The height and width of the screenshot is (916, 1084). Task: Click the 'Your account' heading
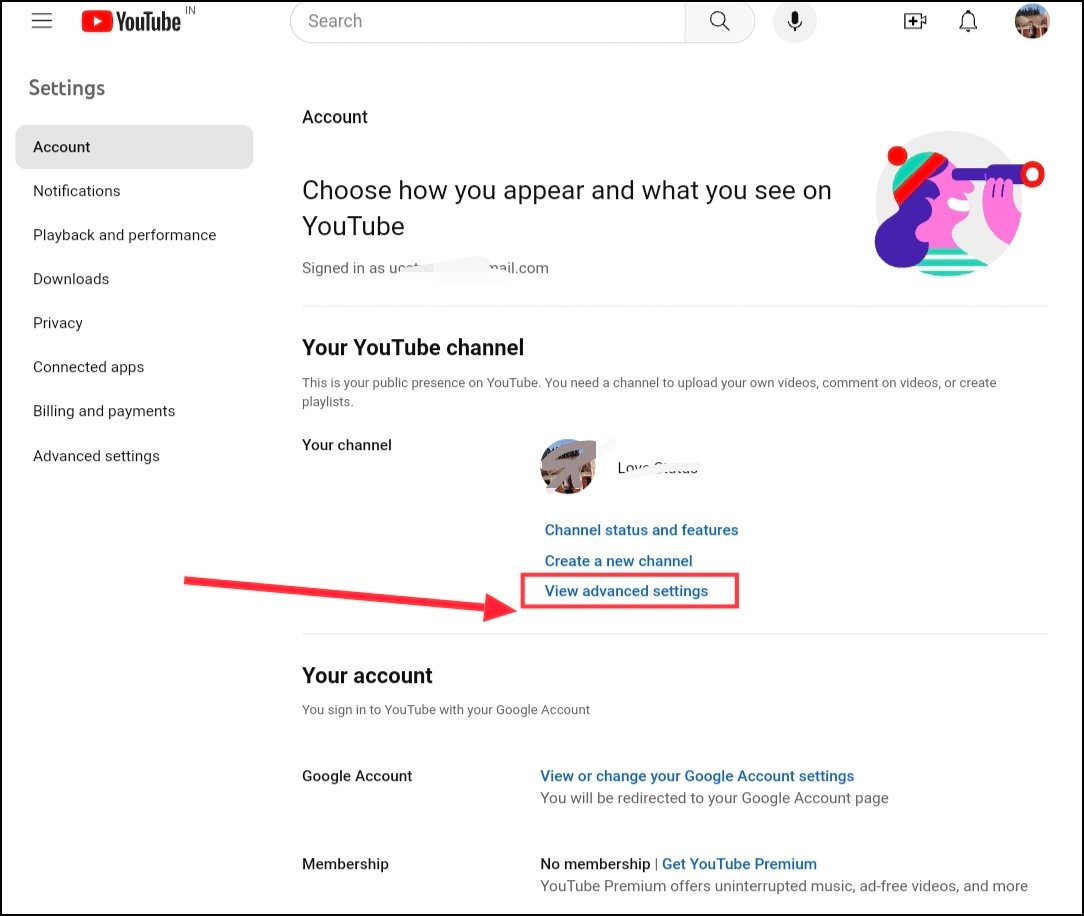pos(367,675)
